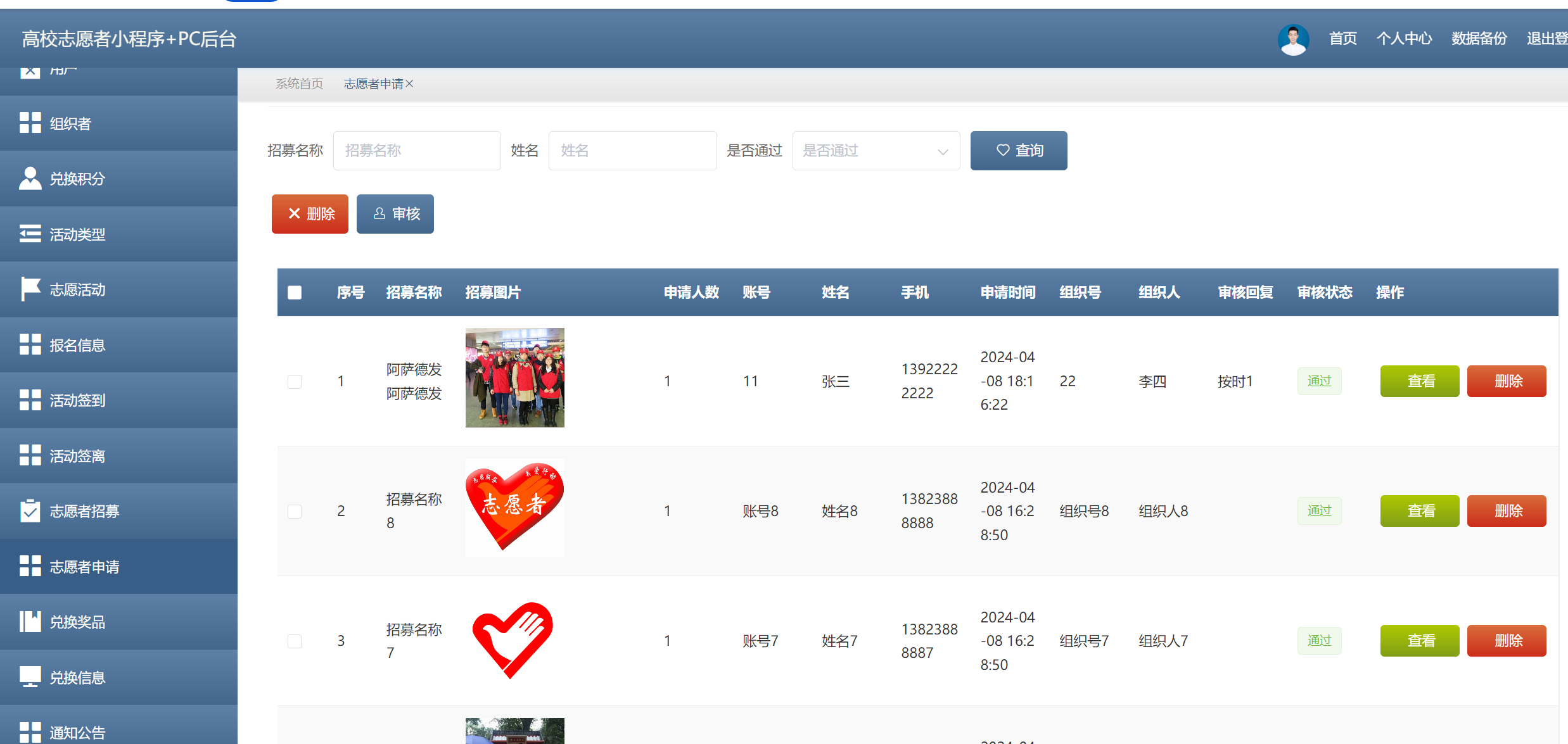Click the person icon on 审核 button

379,213
